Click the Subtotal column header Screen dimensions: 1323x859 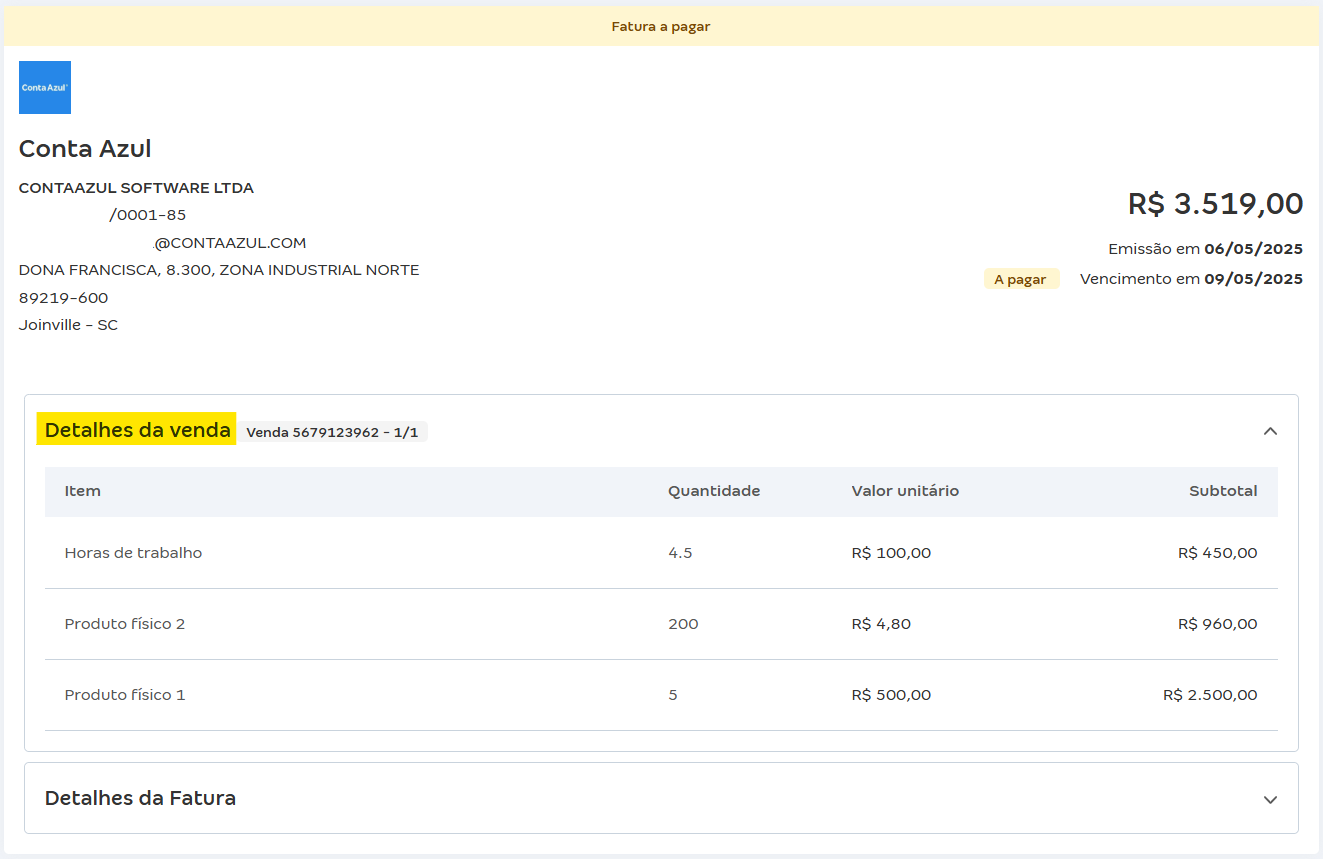tap(1223, 491)
